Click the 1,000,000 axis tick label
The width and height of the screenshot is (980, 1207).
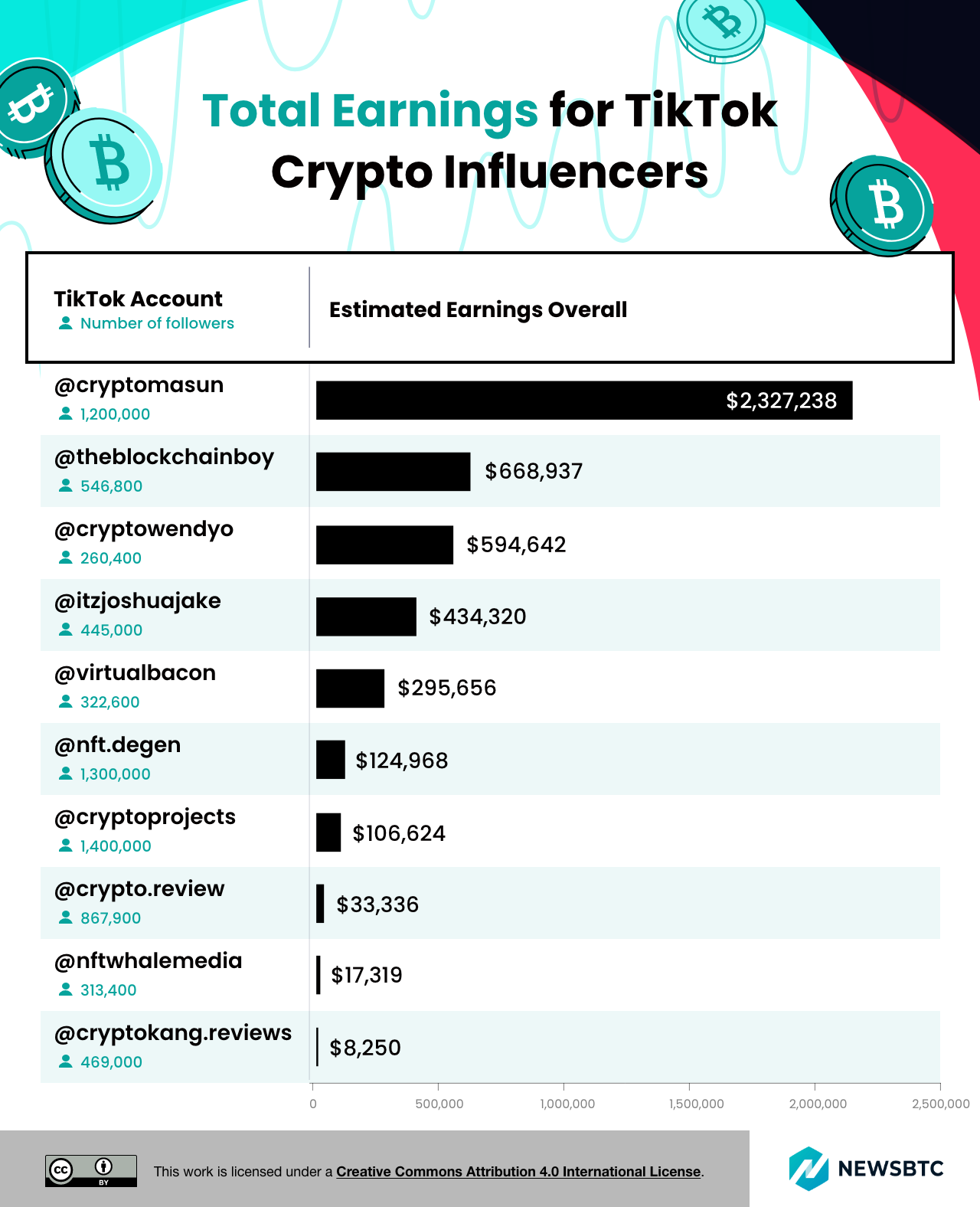tap(567, 1104)
